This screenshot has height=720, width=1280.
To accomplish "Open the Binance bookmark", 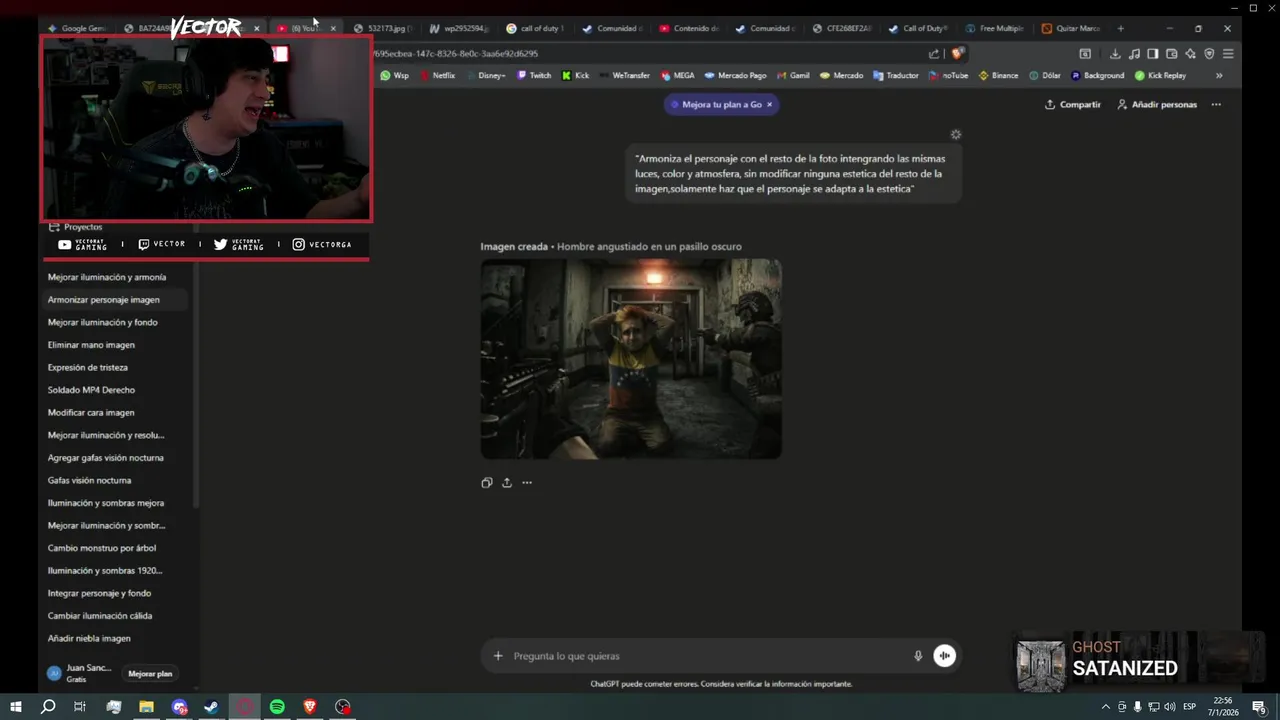I will [998, 75].
